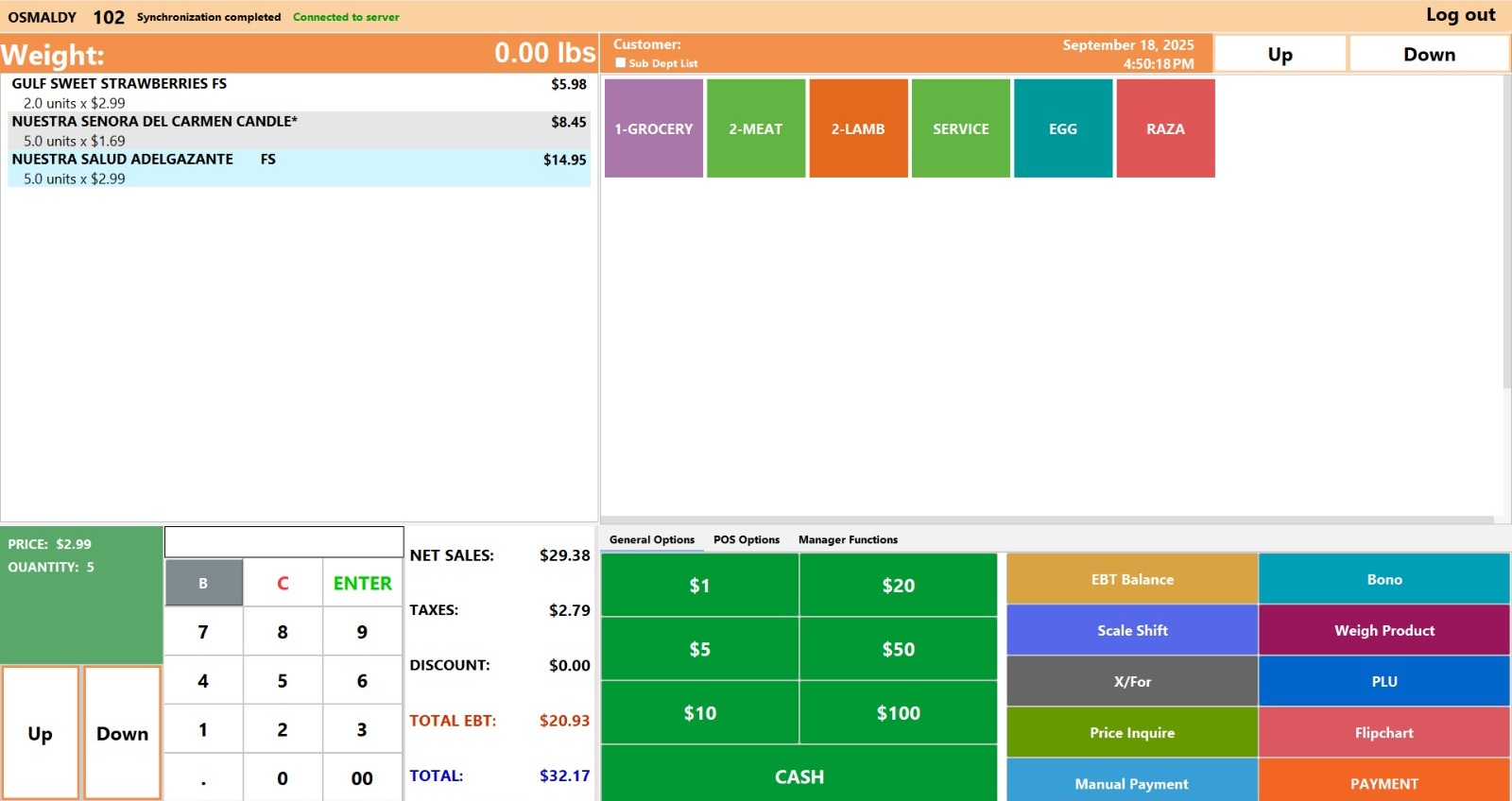1512x801 pixels.
Task: Click the Bono button
Action: (x=1384, y=579)
